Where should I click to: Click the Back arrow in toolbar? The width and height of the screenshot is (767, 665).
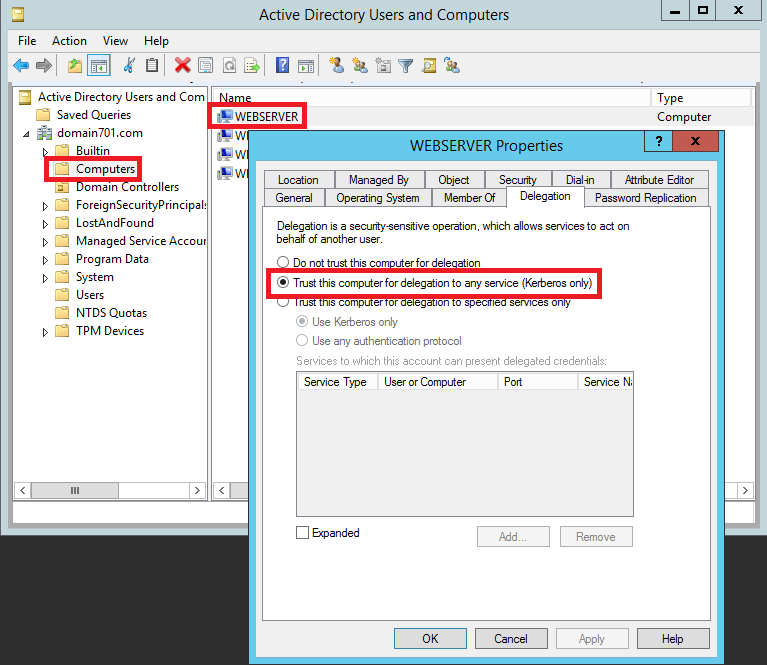point(21,66)
